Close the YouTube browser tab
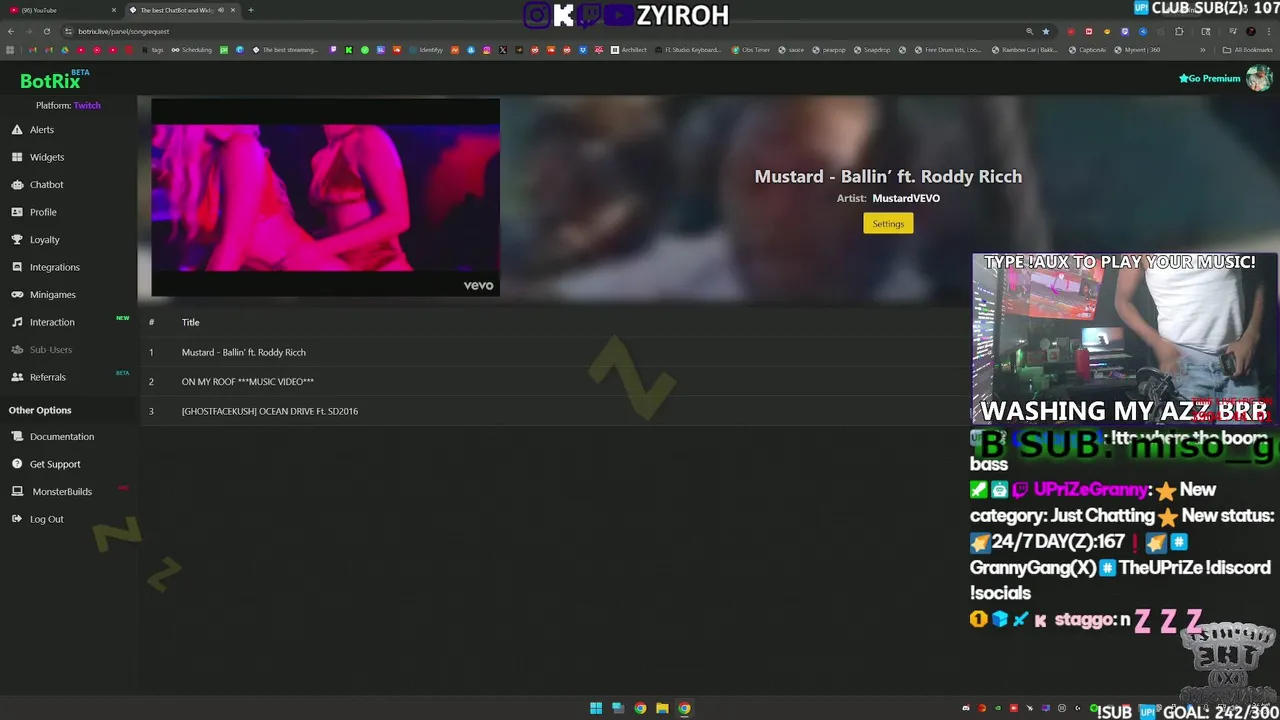This screenshot has height=720, width=1280. (114, 10)
